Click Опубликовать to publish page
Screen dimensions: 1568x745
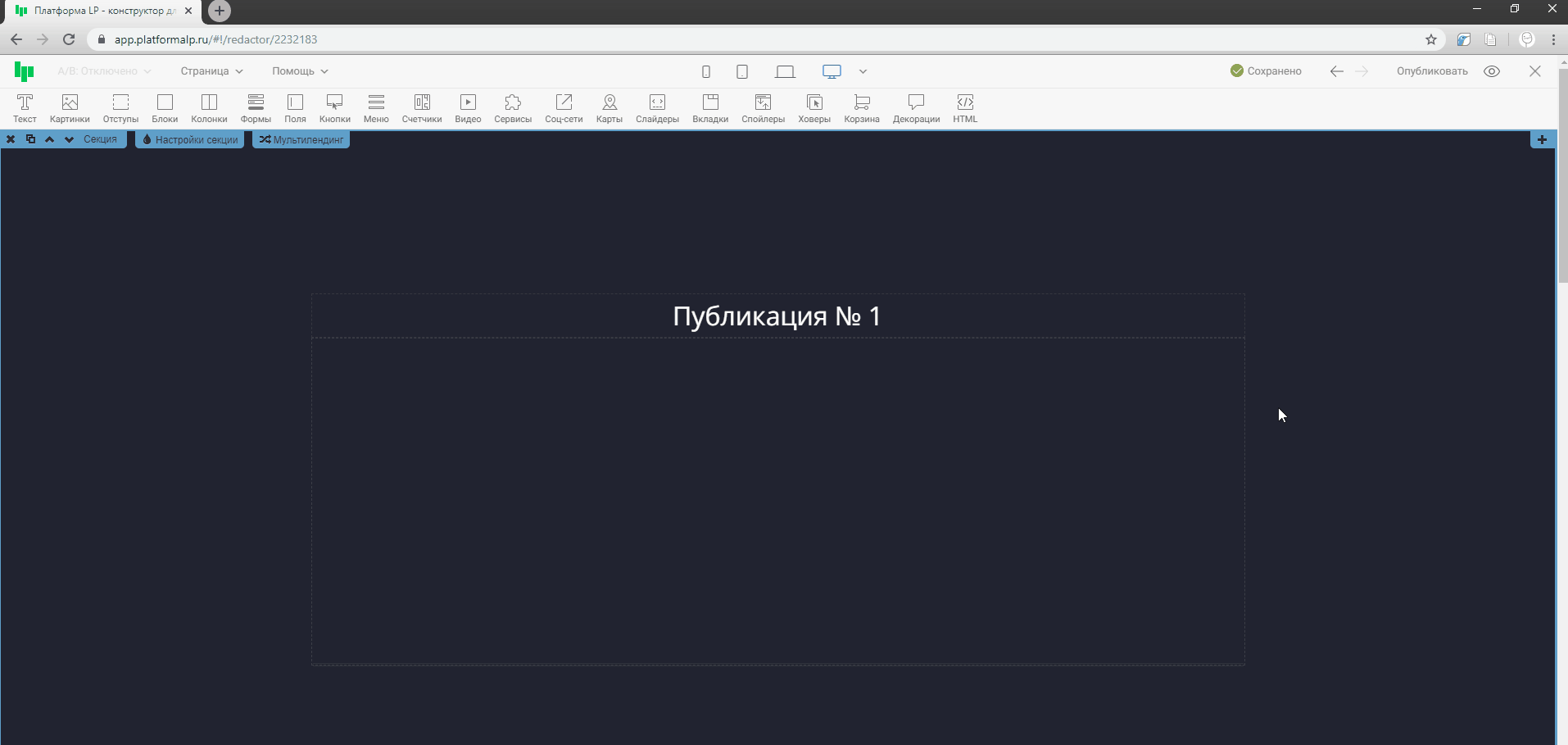1432,71
